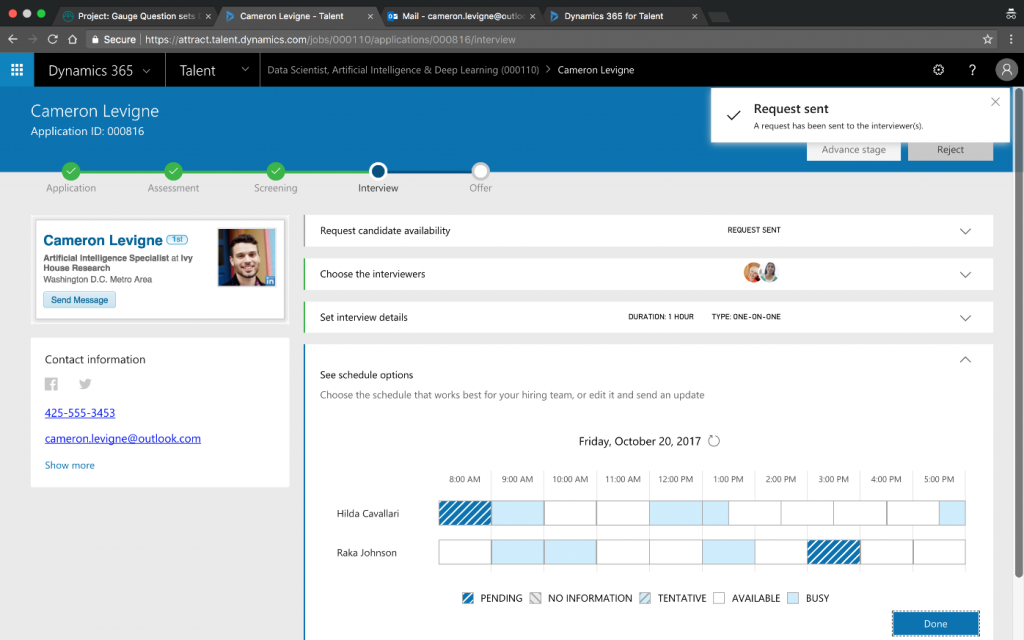Dismiss the Request sent notification
The height and width of the screenshot is (640, 1024).
[995, 101]
